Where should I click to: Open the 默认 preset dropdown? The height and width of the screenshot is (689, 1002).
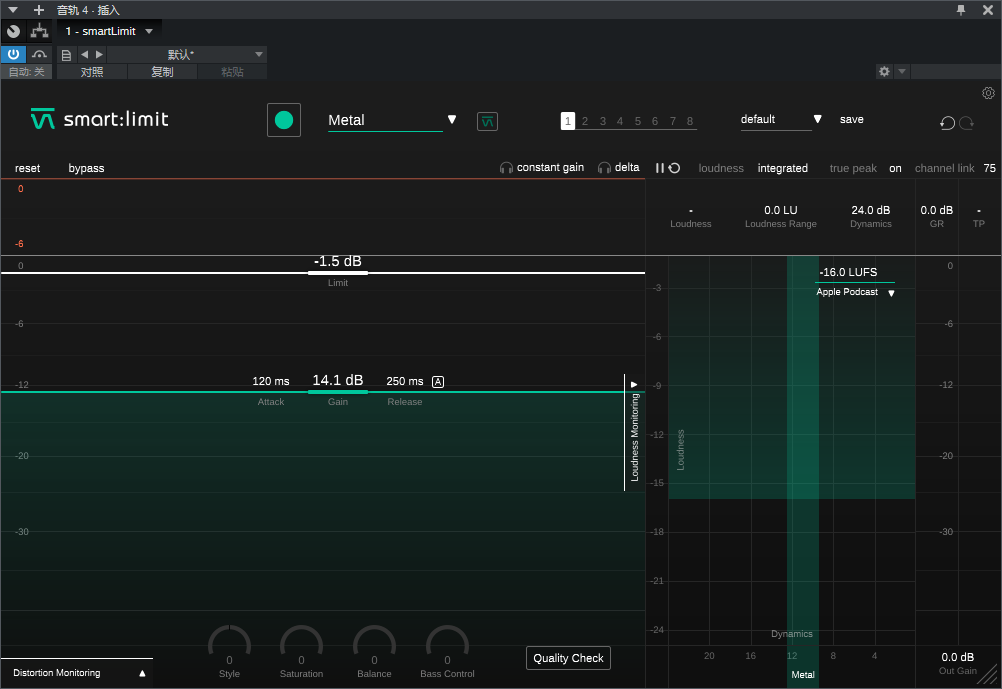185,54
